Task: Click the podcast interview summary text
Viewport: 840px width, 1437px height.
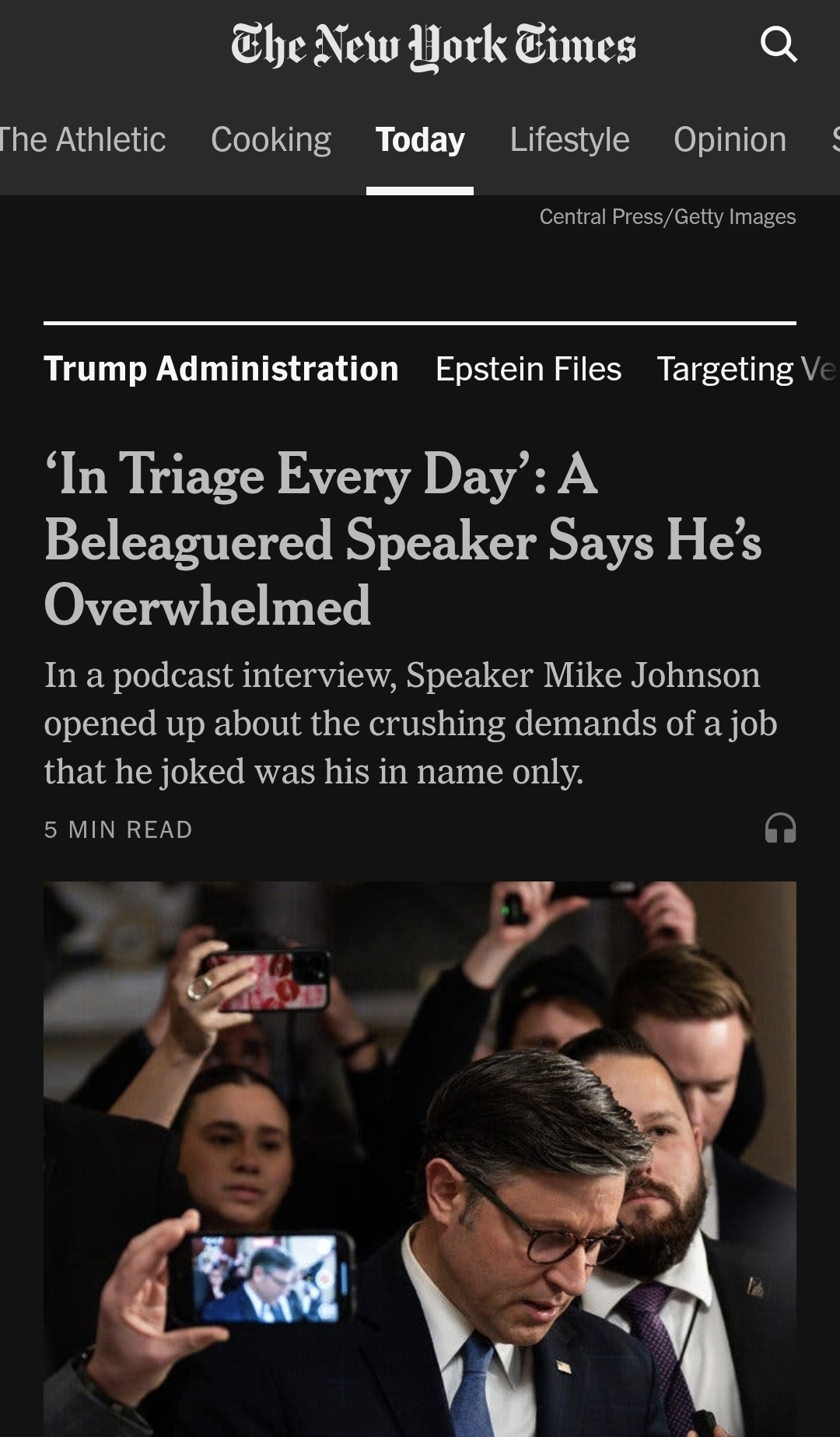Action: tap(410, 723)
